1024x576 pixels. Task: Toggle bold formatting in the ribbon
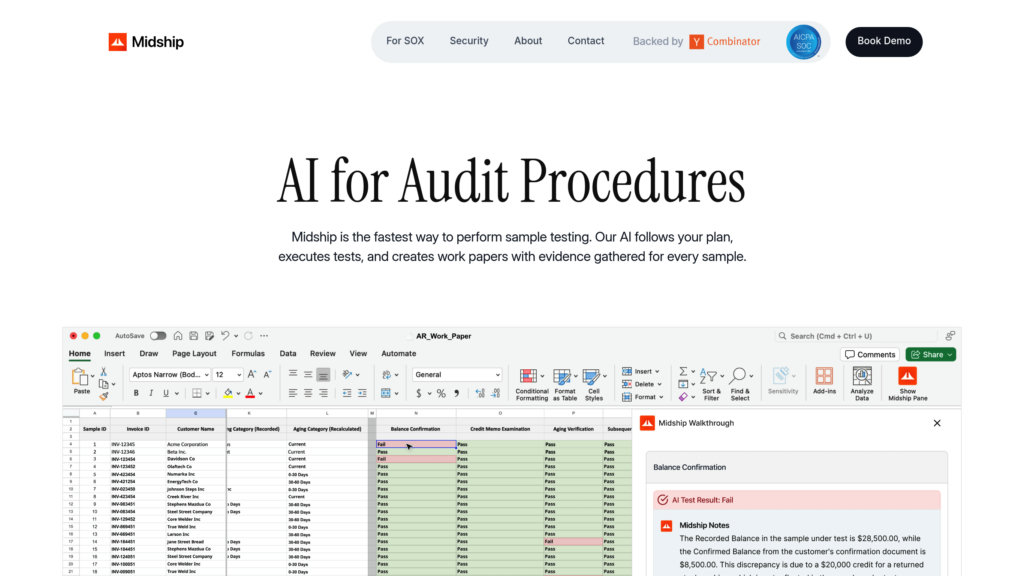click(x=136, y=393)
